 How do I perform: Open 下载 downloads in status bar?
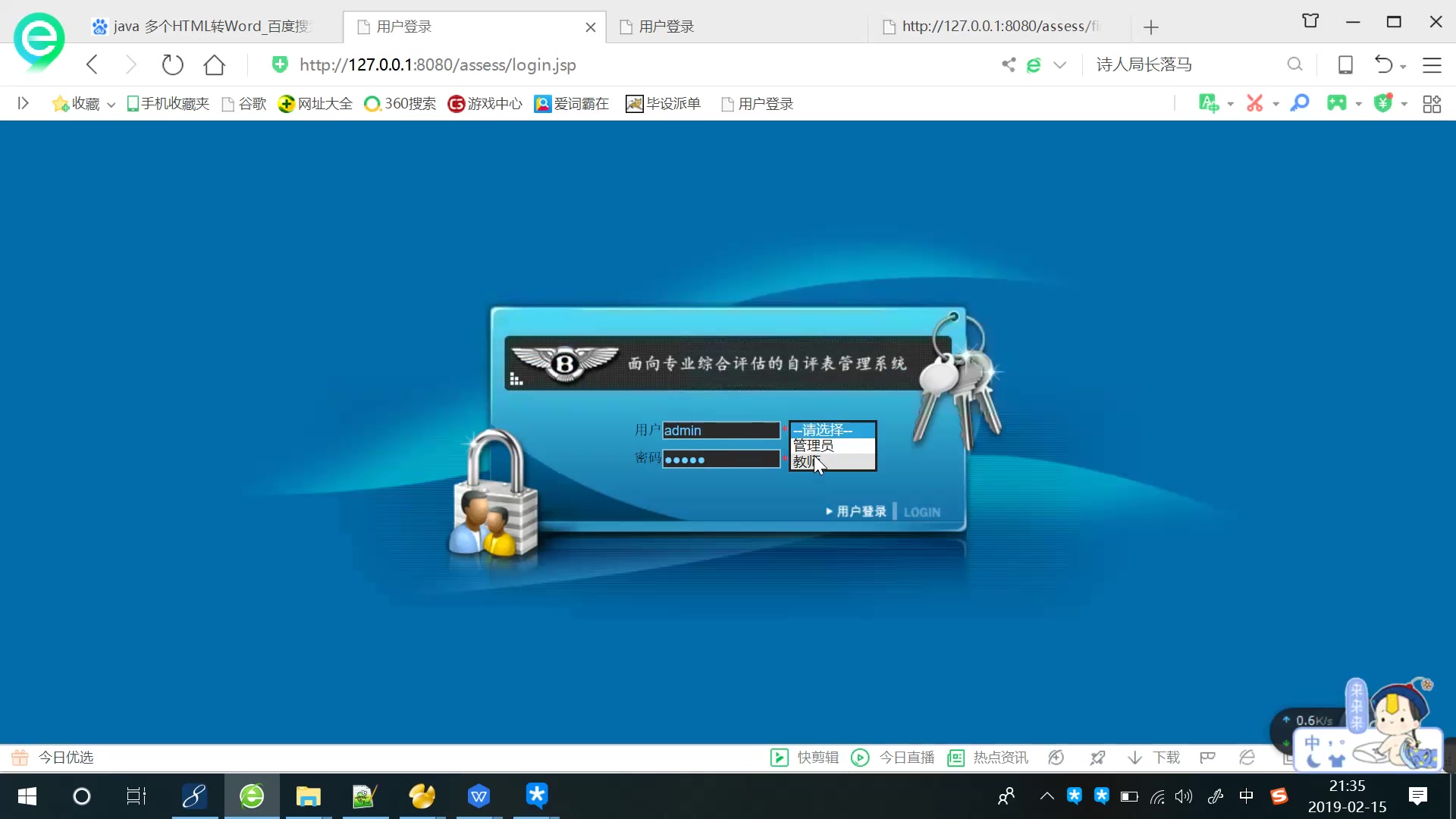pyautogui.click(x=1153, y=758)
